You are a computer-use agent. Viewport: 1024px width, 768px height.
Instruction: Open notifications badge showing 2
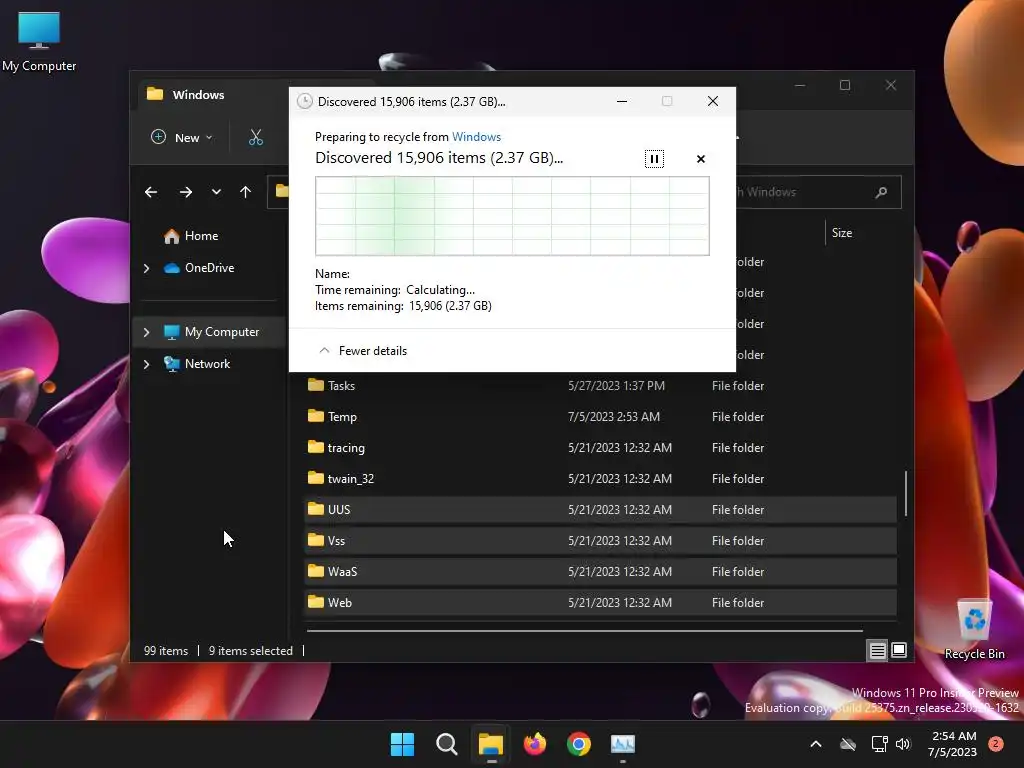[995, 744]
